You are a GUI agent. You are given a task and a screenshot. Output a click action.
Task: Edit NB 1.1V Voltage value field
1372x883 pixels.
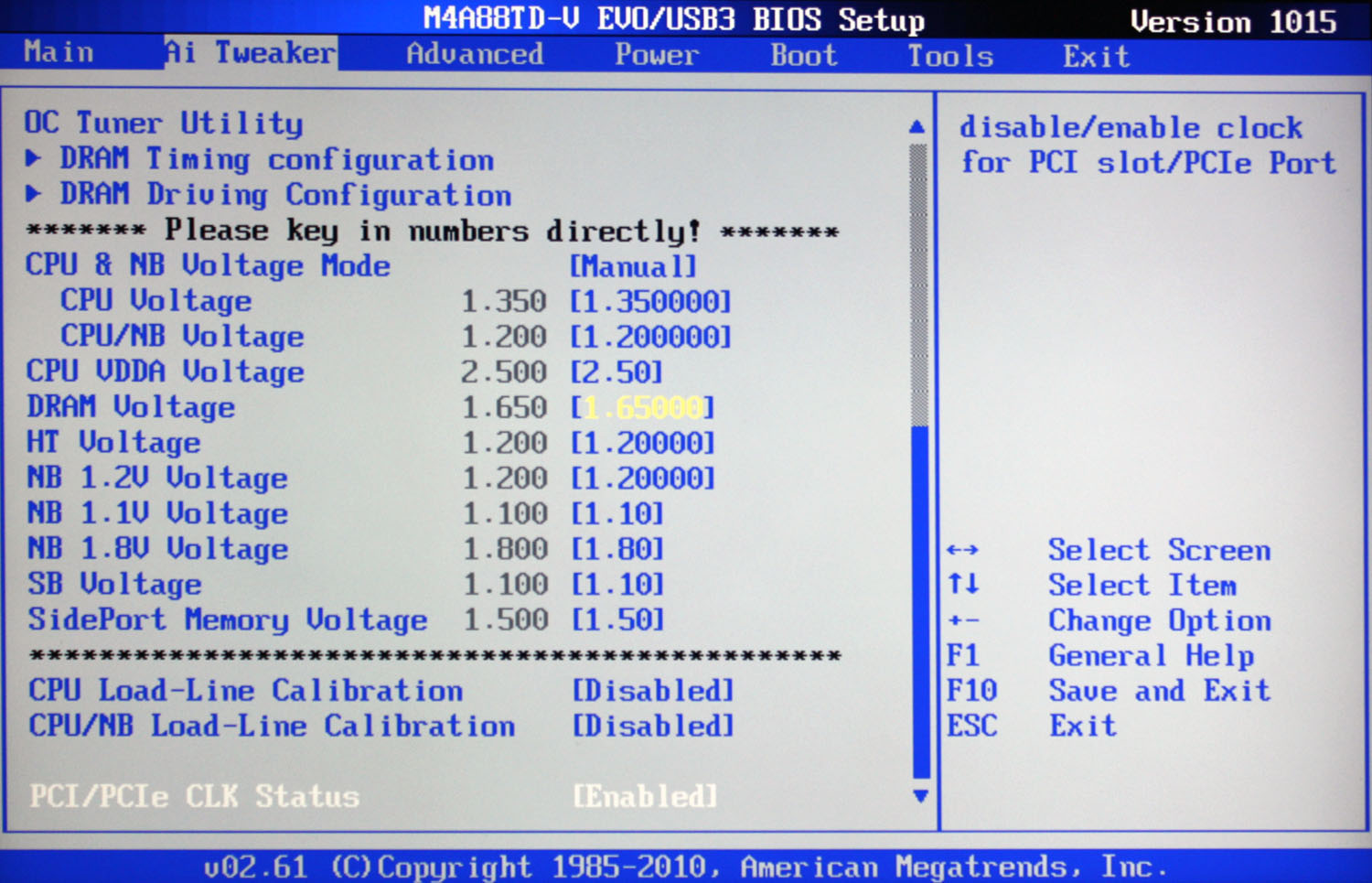[617, 514]
